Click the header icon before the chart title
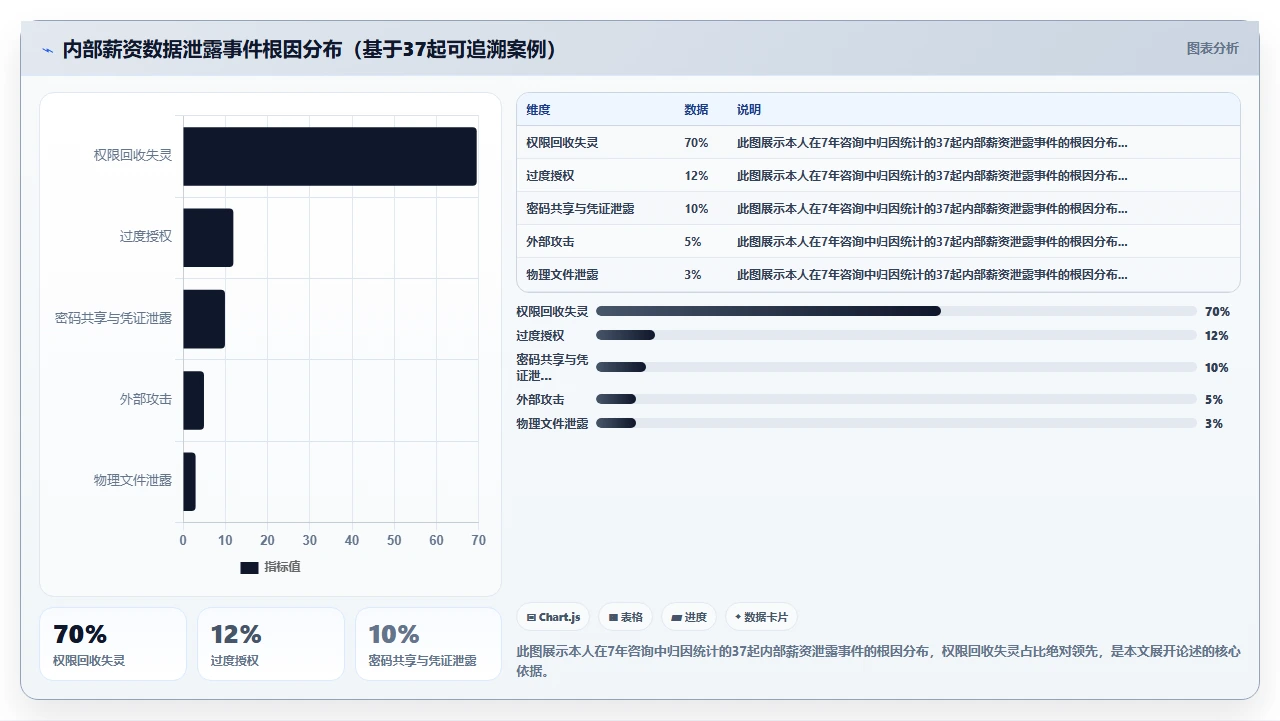This screenshot has height=721, width=1280. (47, 50)
